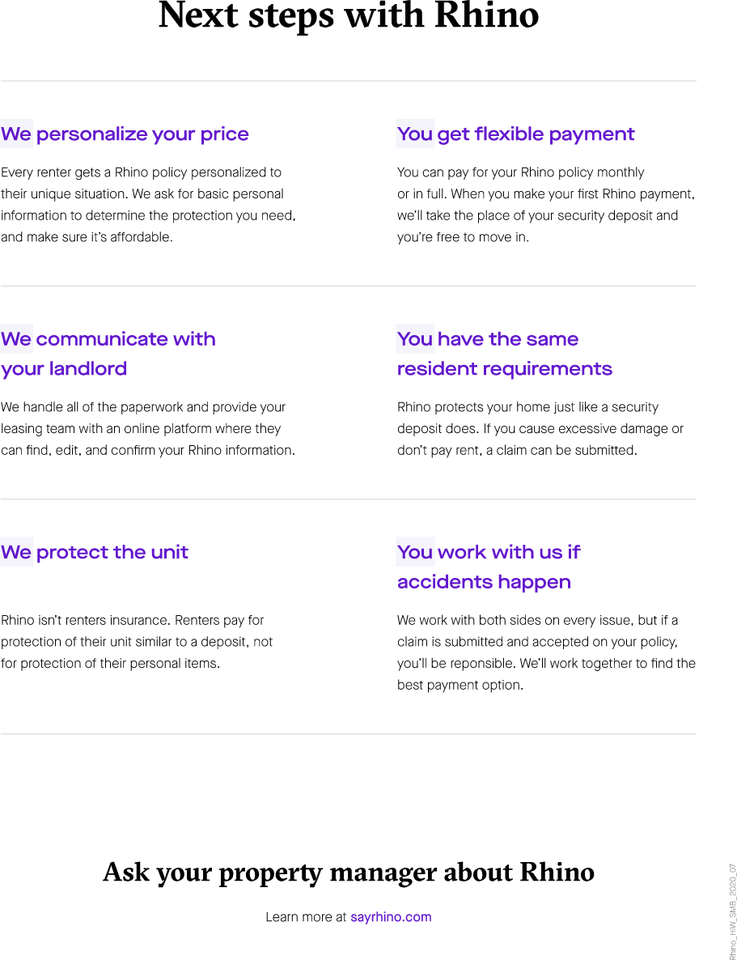737x960 pixels.
Task: Click 'You work with us if accidents happen' heading
Action: [x=488, y=567]
